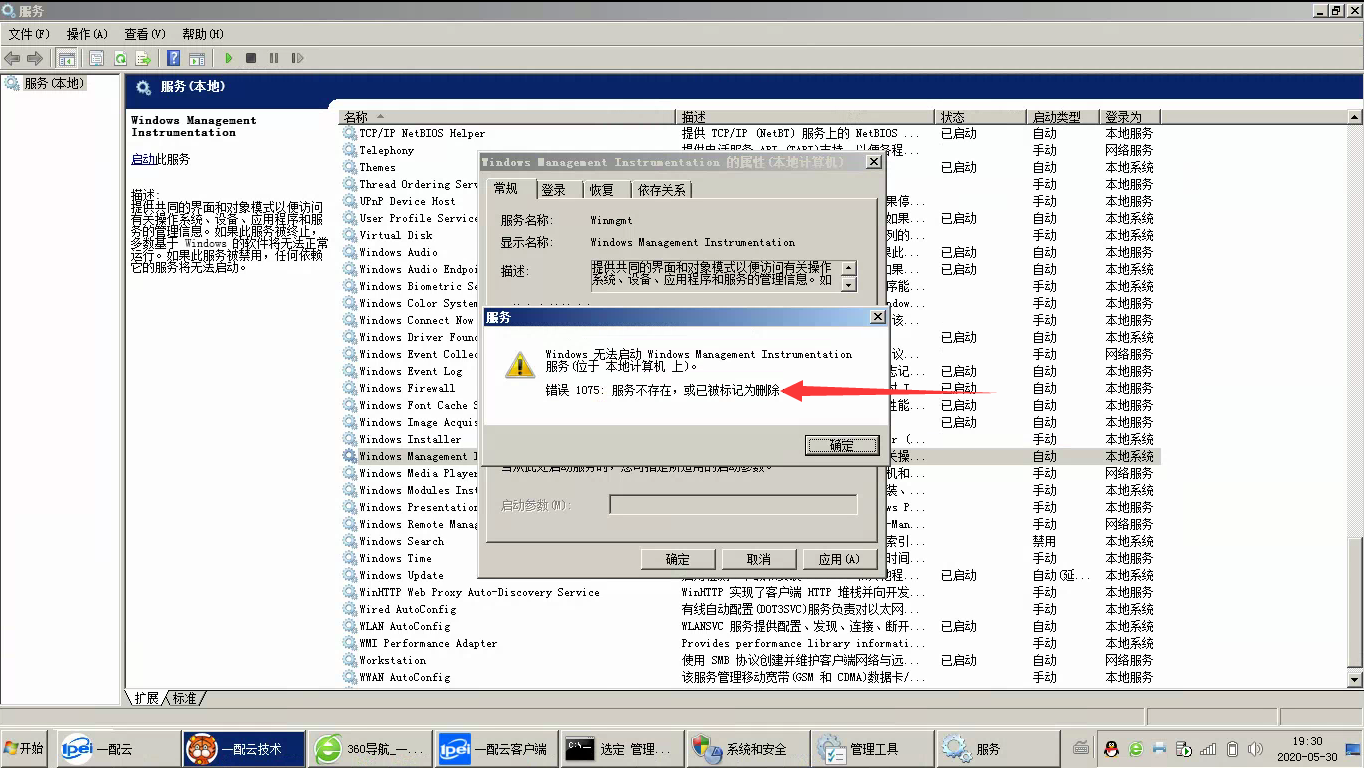Image resolution: width=1364 pixels, height=768 pixels.
Task: Sort by the 描述 column header
Action: (806, 117)
